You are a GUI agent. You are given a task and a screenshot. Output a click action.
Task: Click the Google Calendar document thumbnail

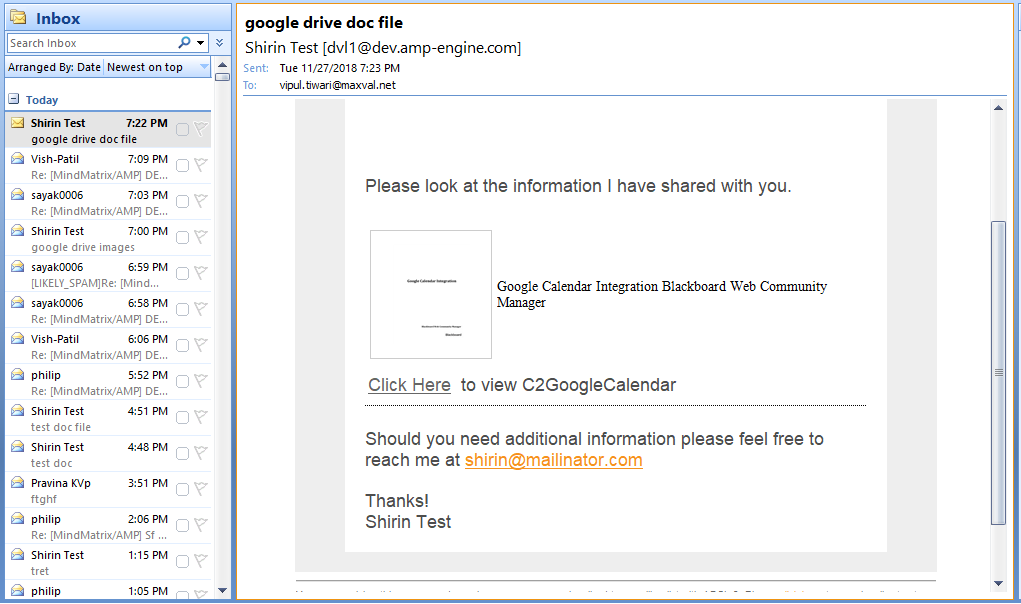click(x=431, y=294)
